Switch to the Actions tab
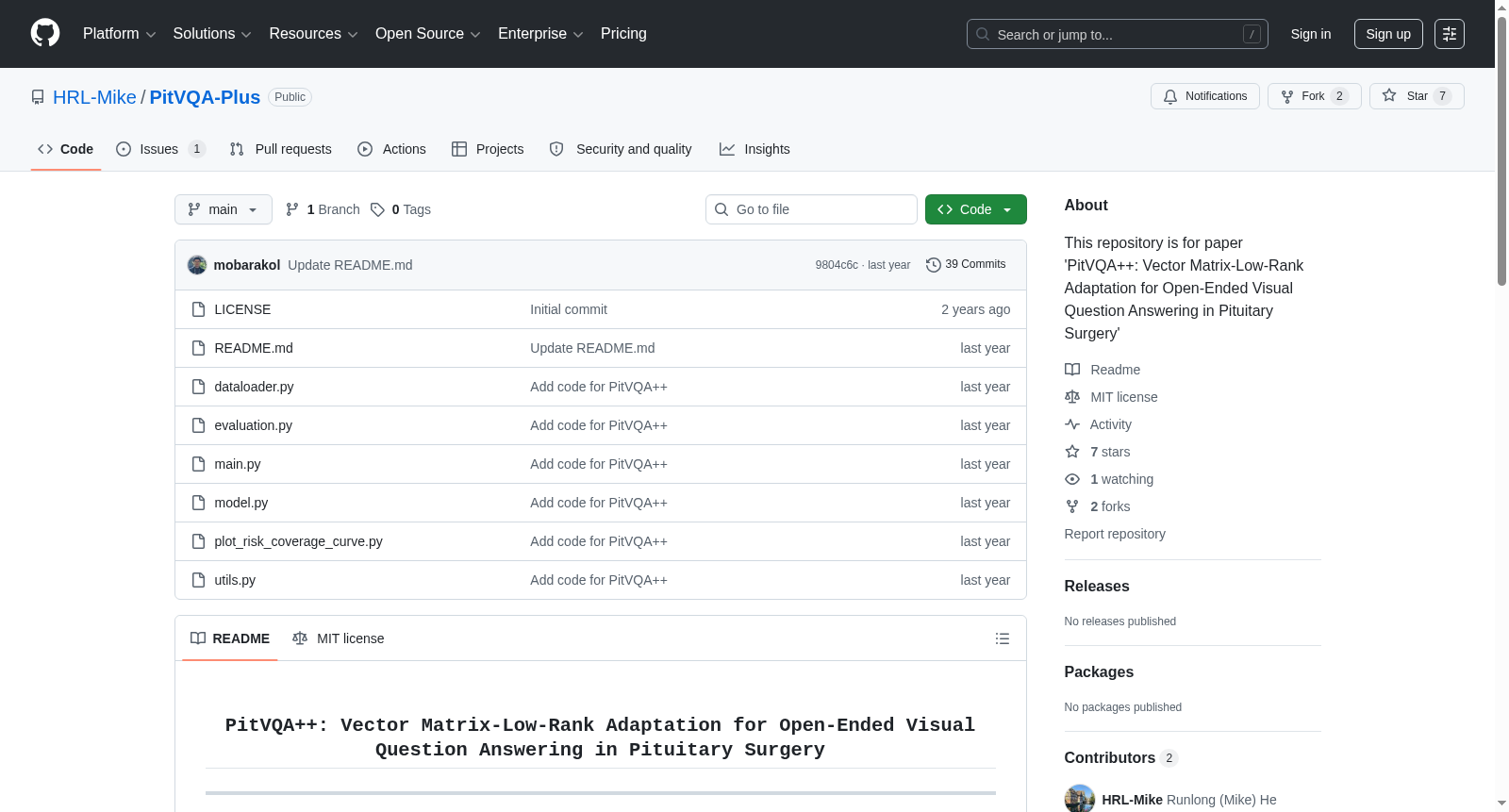Viewport: 1509px width, 812px height. pos(392,149)
